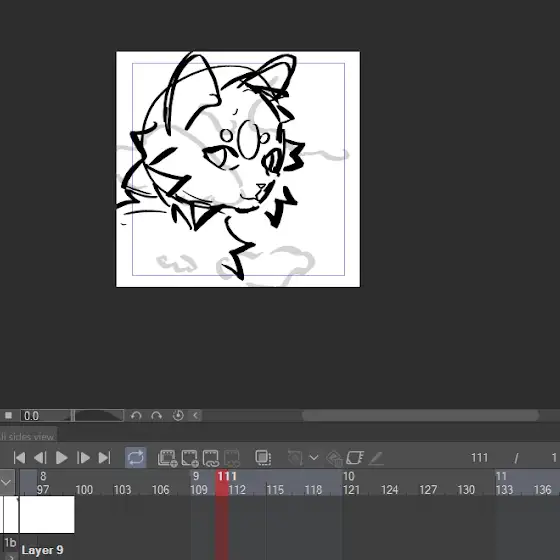
Task: Add a new animation cel
Action: (x=190, y=458)
